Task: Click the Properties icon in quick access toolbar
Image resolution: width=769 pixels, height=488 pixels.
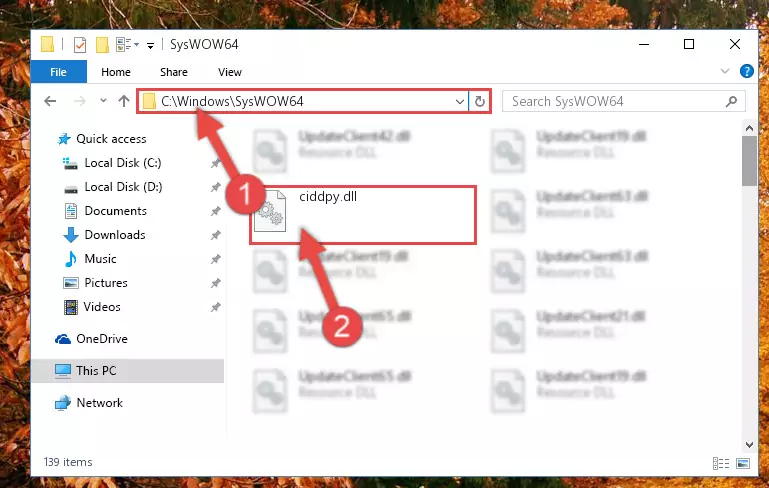Action: point(79,45)
